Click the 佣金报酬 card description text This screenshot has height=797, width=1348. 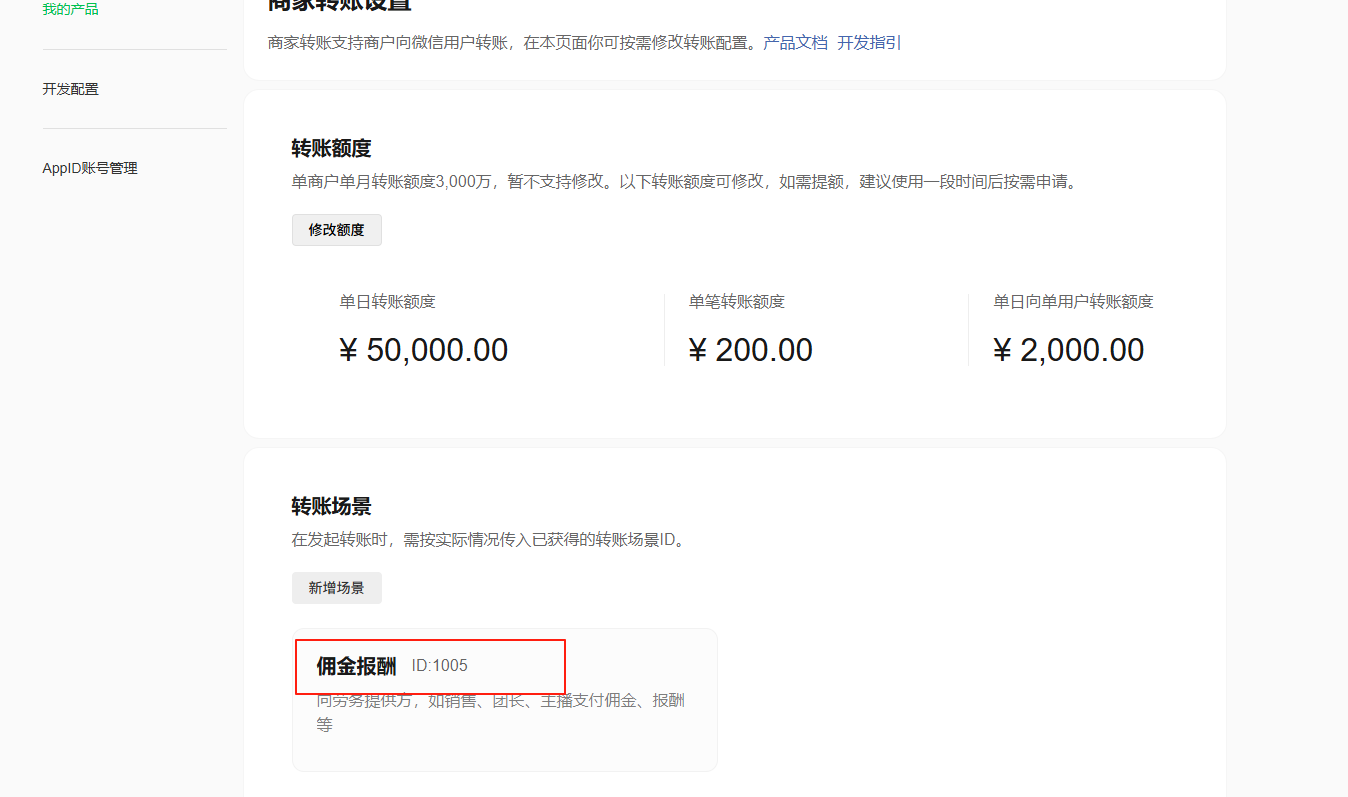[x=500, y=711]
